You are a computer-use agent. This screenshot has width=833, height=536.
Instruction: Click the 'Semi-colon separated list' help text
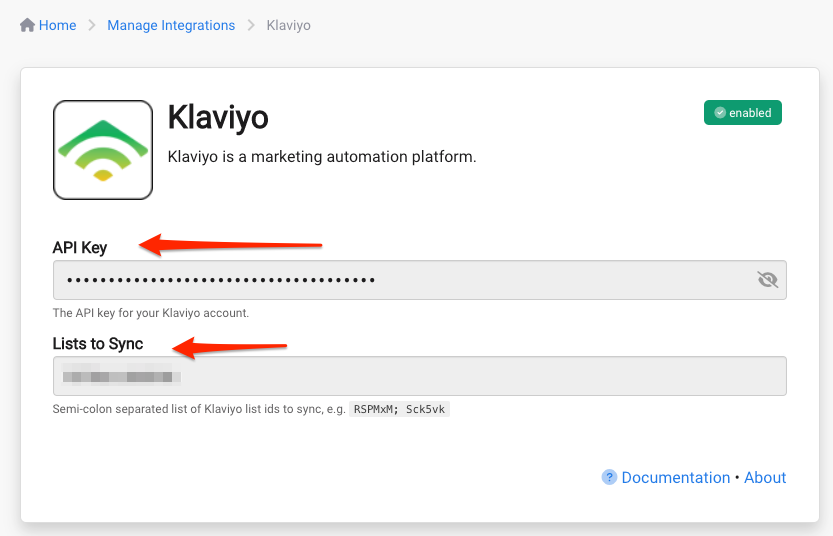pos(199,409)
